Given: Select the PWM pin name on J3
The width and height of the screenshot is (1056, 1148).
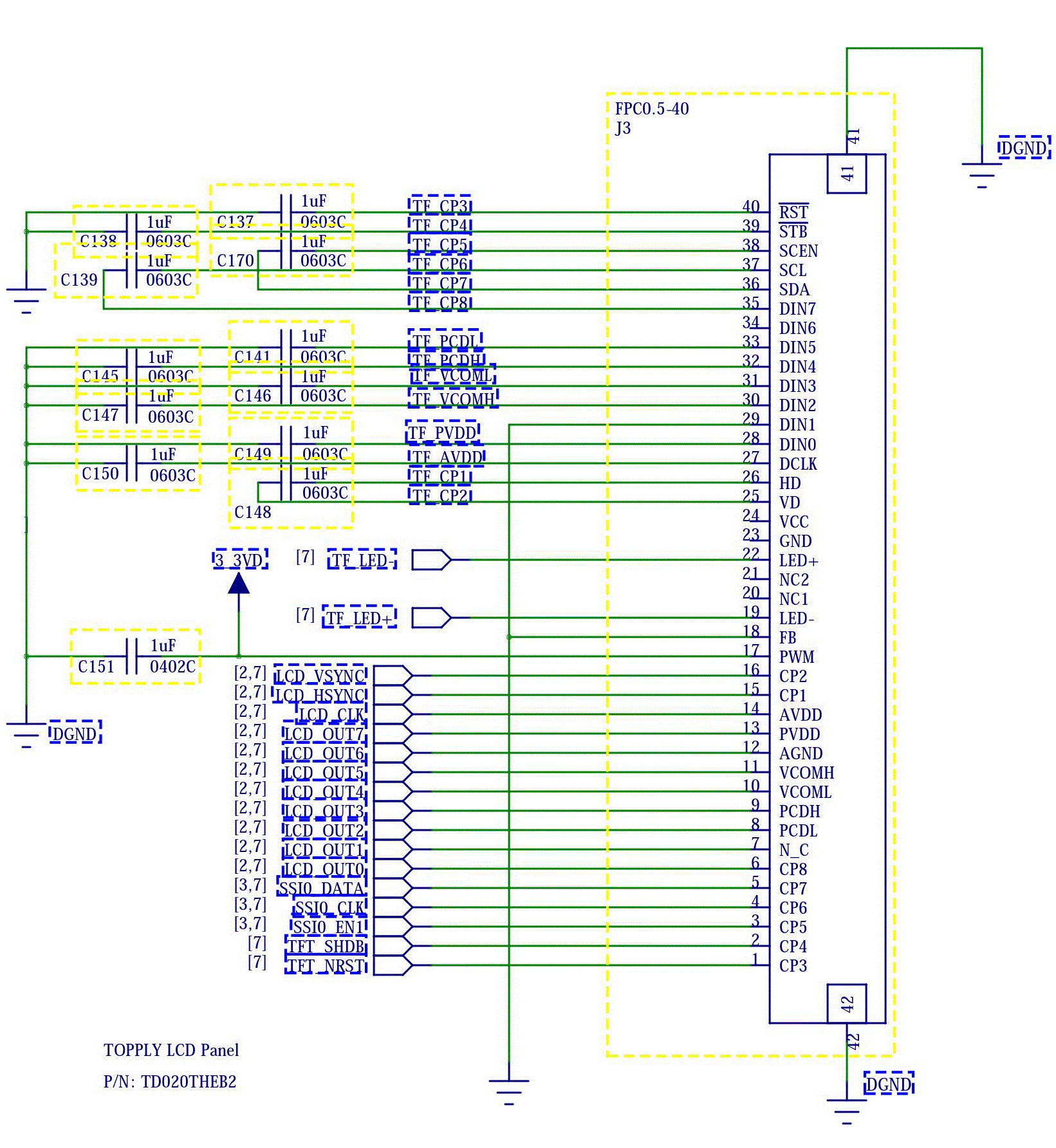Looking at the screenshot, I should (797, 657).
